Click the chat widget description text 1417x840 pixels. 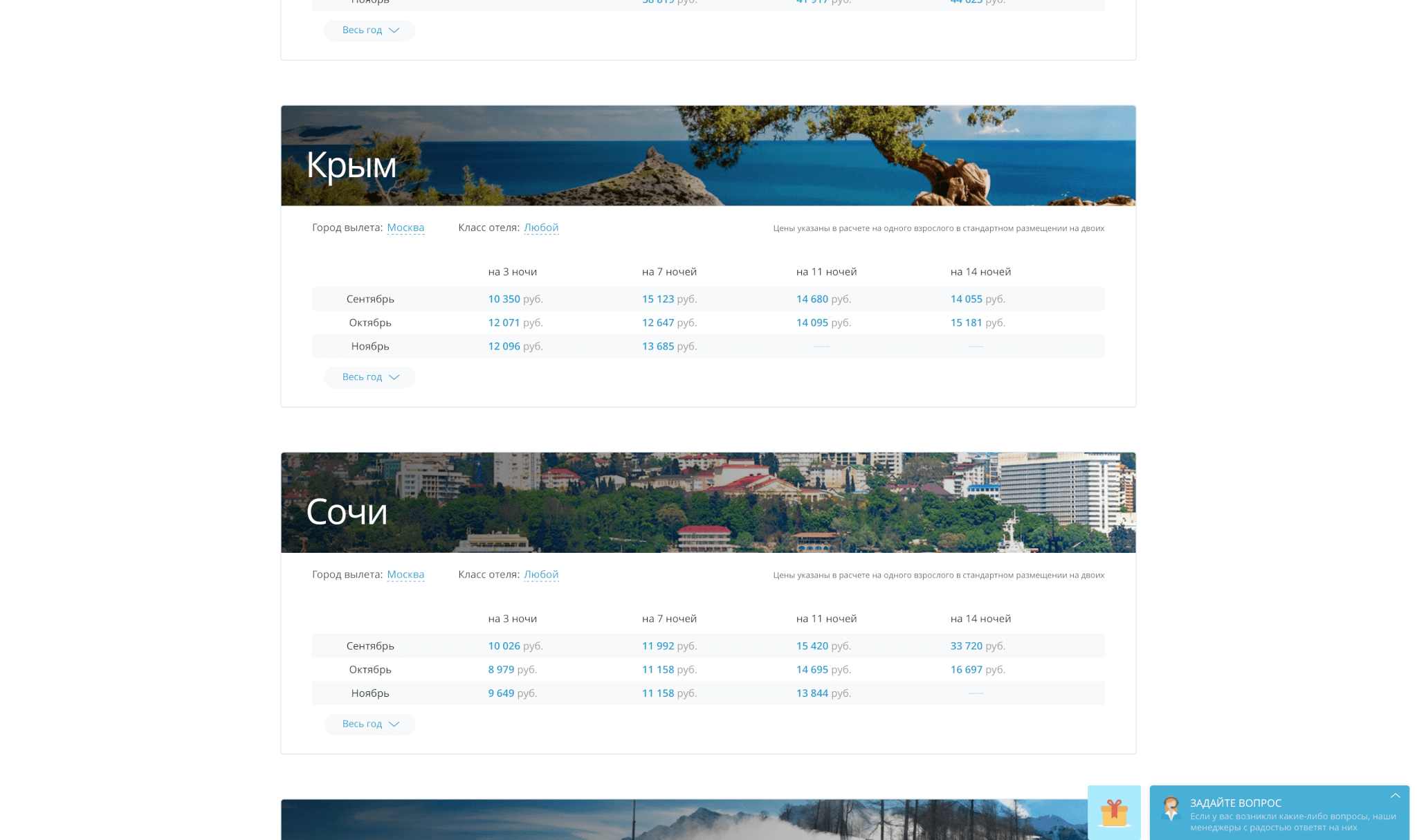pyautogui.click(x=1293, y=822)
